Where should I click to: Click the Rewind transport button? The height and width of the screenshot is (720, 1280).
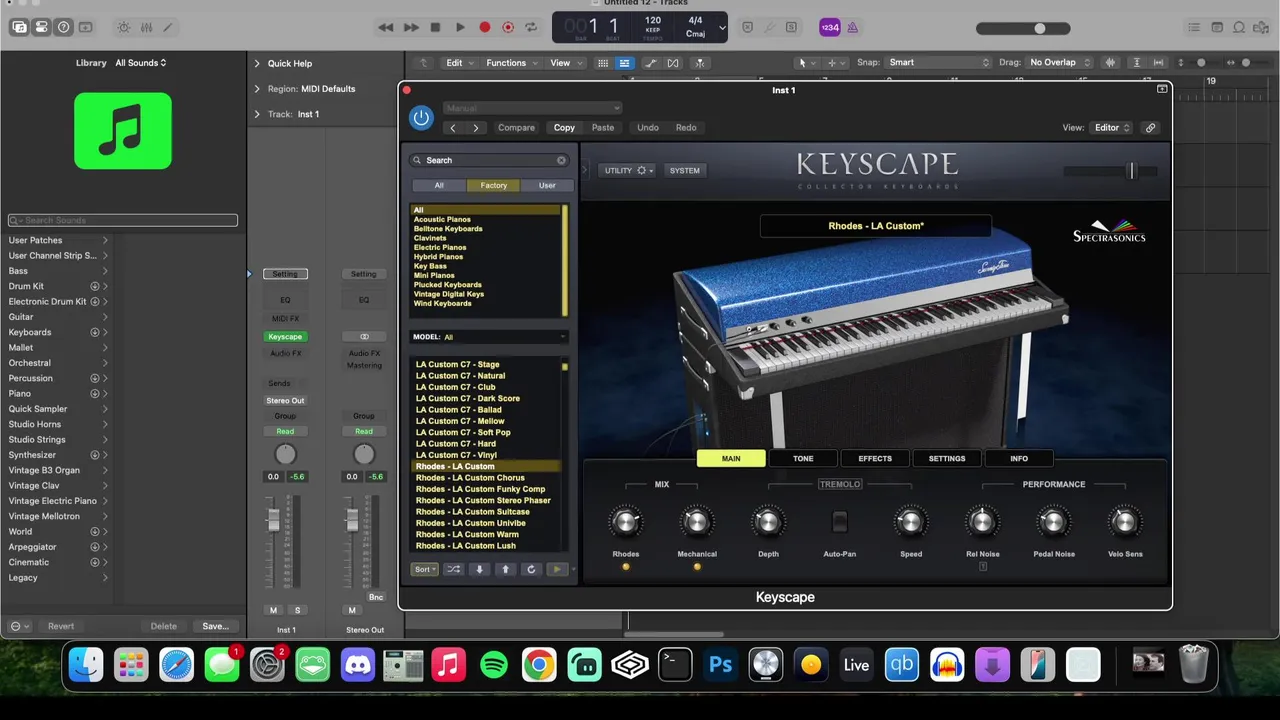click(385, 27)
